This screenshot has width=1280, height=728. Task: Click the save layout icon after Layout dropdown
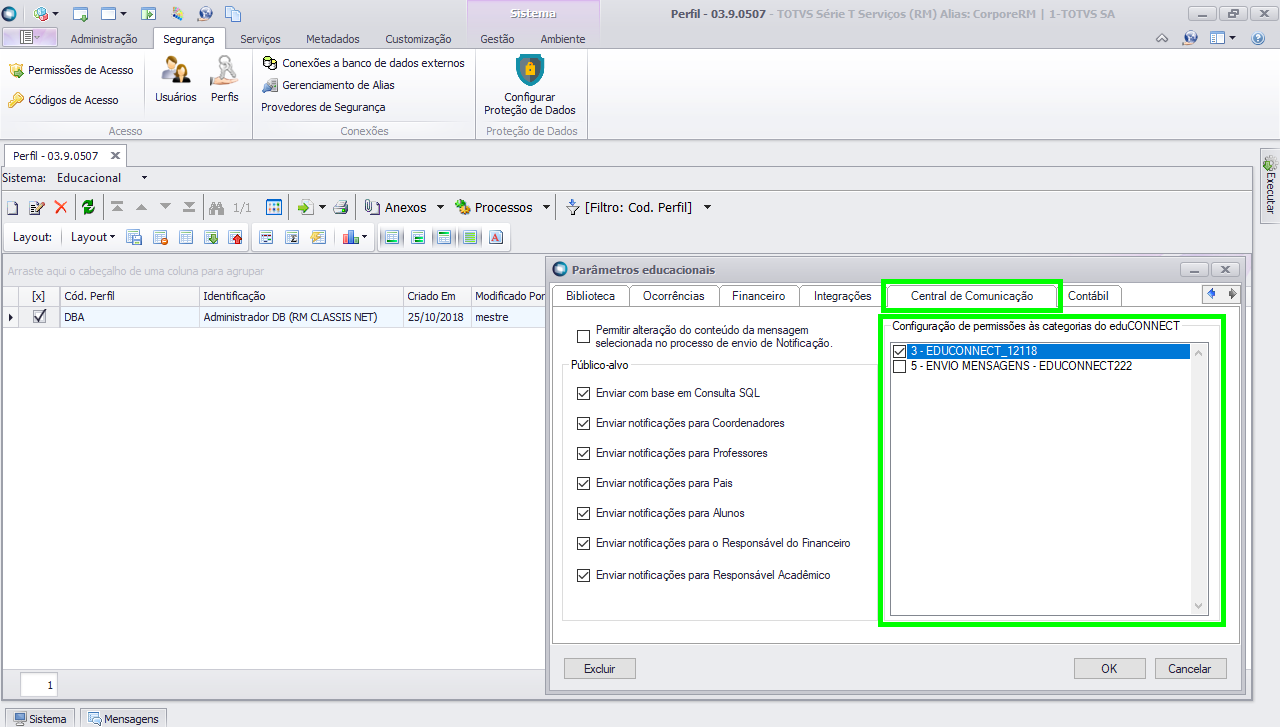tap(134, 237)
